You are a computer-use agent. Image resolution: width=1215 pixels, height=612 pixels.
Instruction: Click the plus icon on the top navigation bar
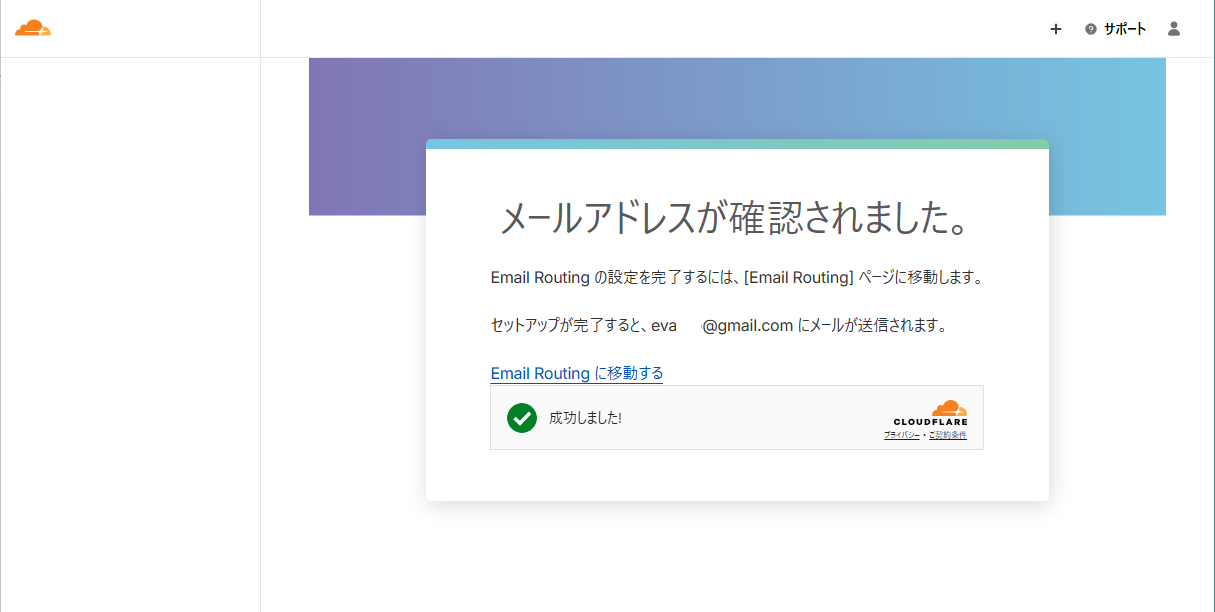[x=1056, y=29]
